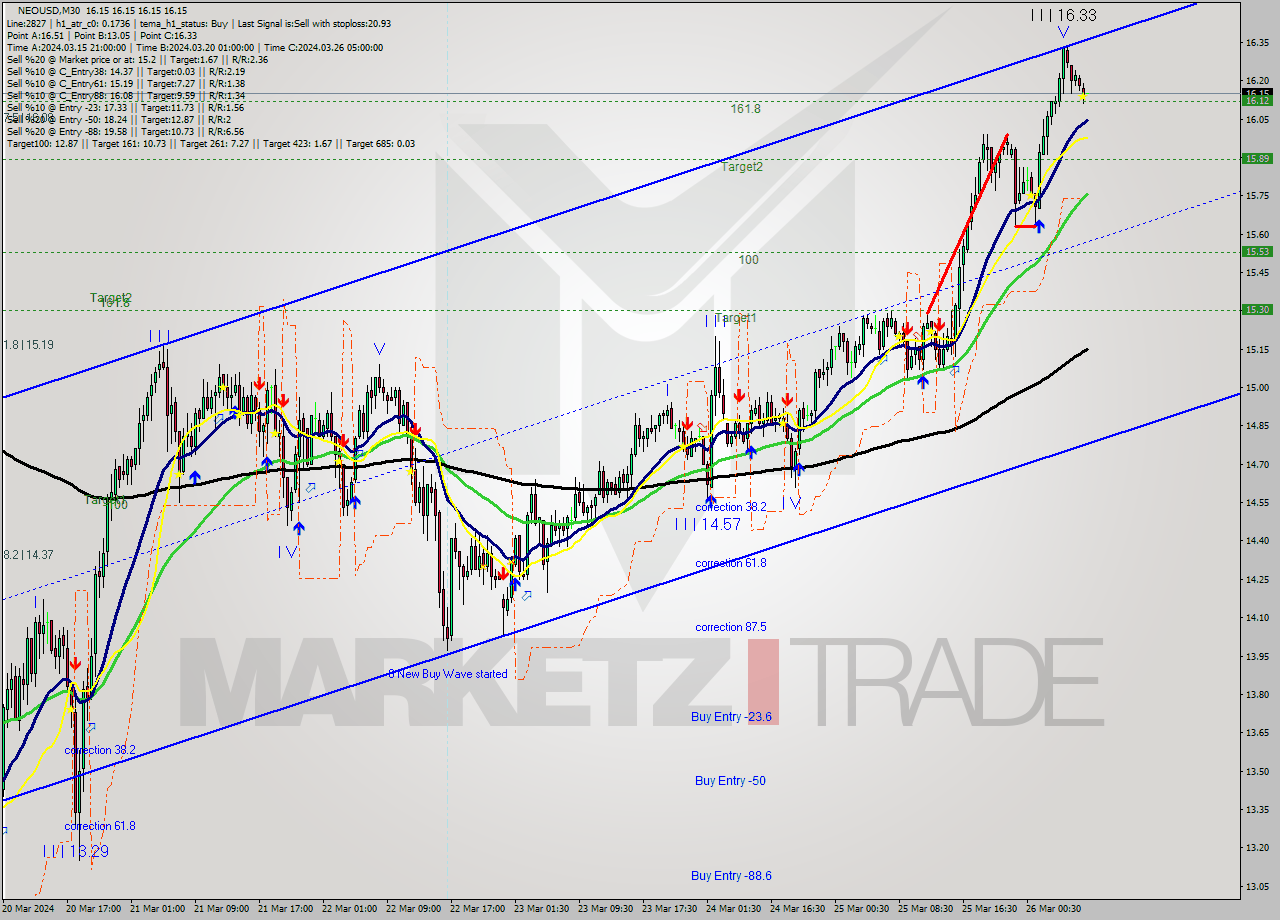
Task: Select the 'Target1' label
Action: pos(736,318)
